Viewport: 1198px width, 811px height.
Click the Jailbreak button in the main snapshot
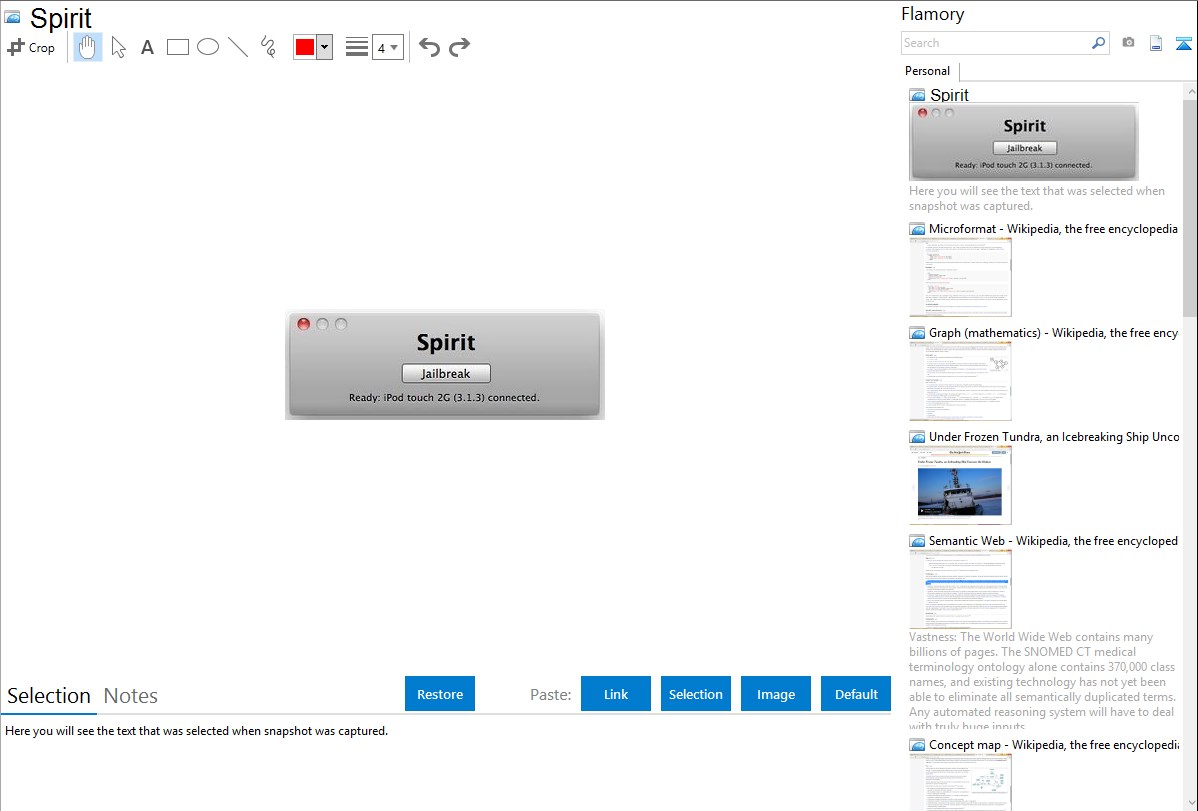click(x=446, y=374)
